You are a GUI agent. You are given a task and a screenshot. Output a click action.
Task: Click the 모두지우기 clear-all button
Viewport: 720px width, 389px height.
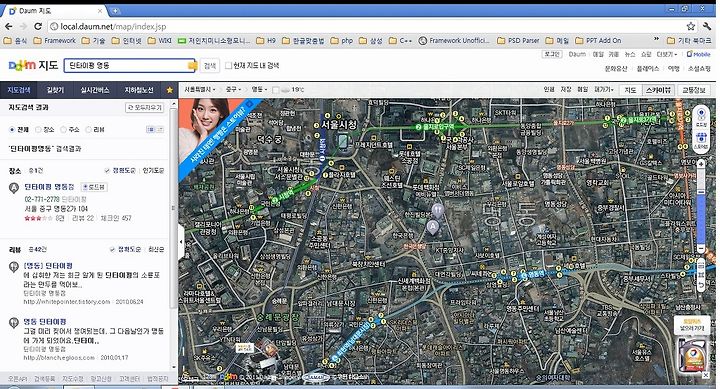[x=145, y=107]
